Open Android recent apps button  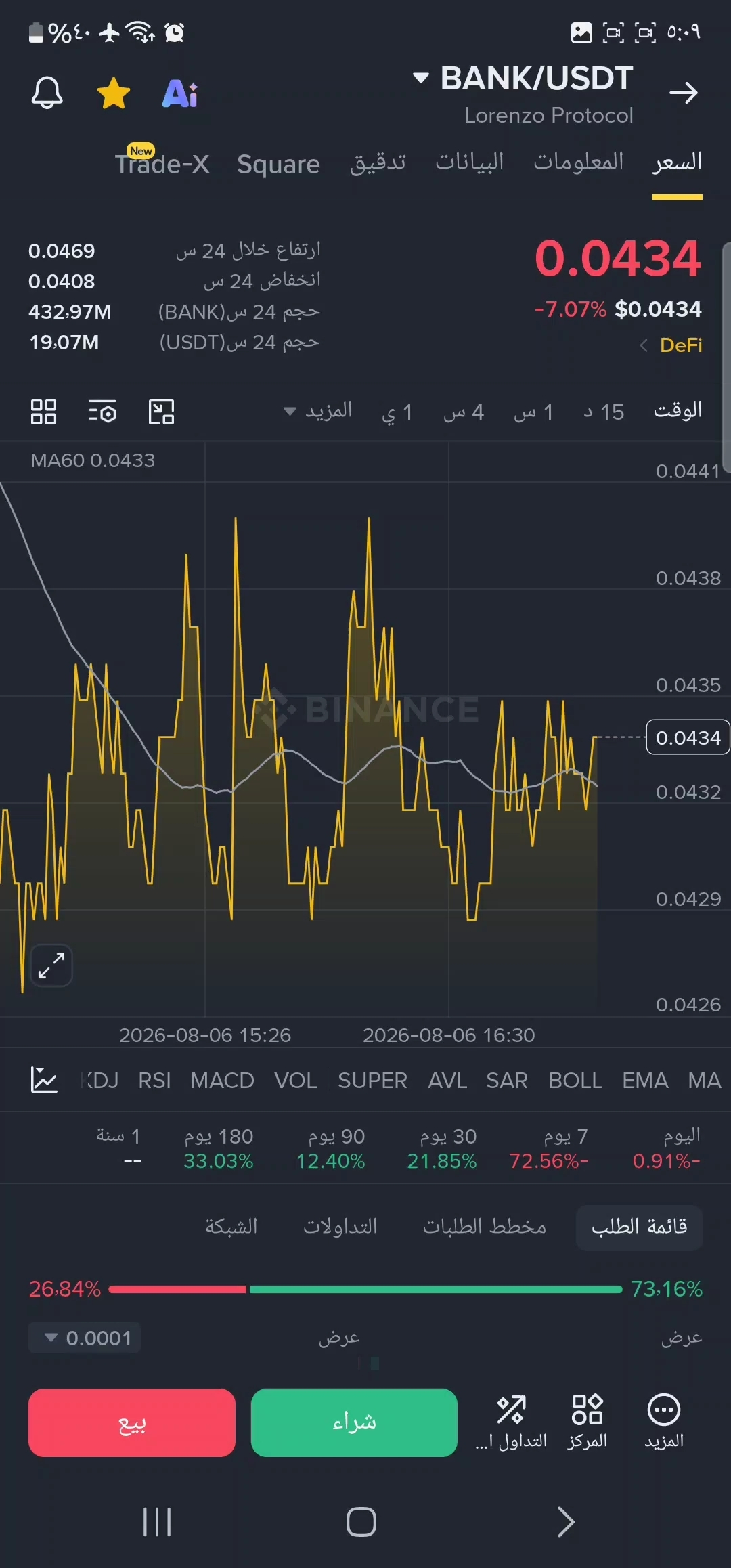157,1522
